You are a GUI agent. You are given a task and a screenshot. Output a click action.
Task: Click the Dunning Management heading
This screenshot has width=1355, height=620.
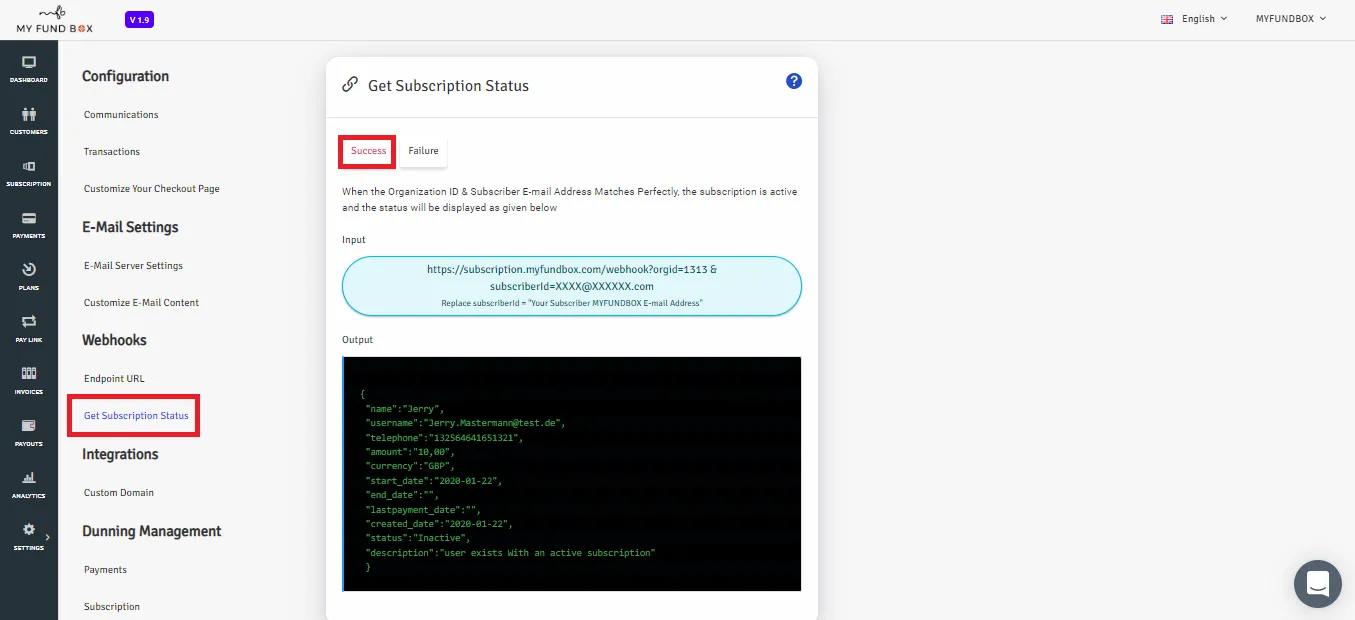pyautogui.click(x=152, y=531)
